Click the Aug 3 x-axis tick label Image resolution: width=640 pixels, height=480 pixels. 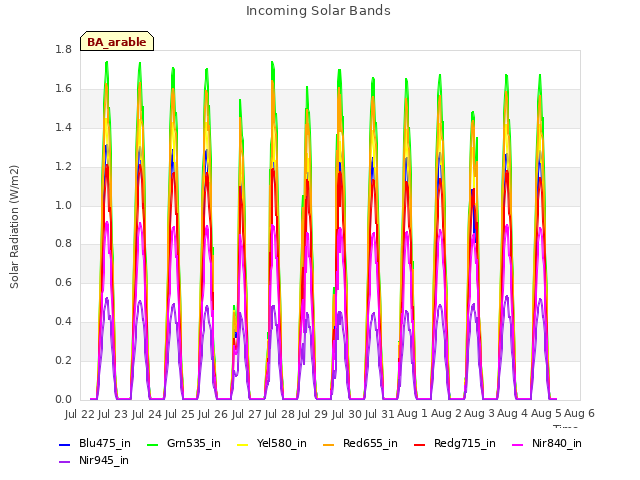pos(479,414)
